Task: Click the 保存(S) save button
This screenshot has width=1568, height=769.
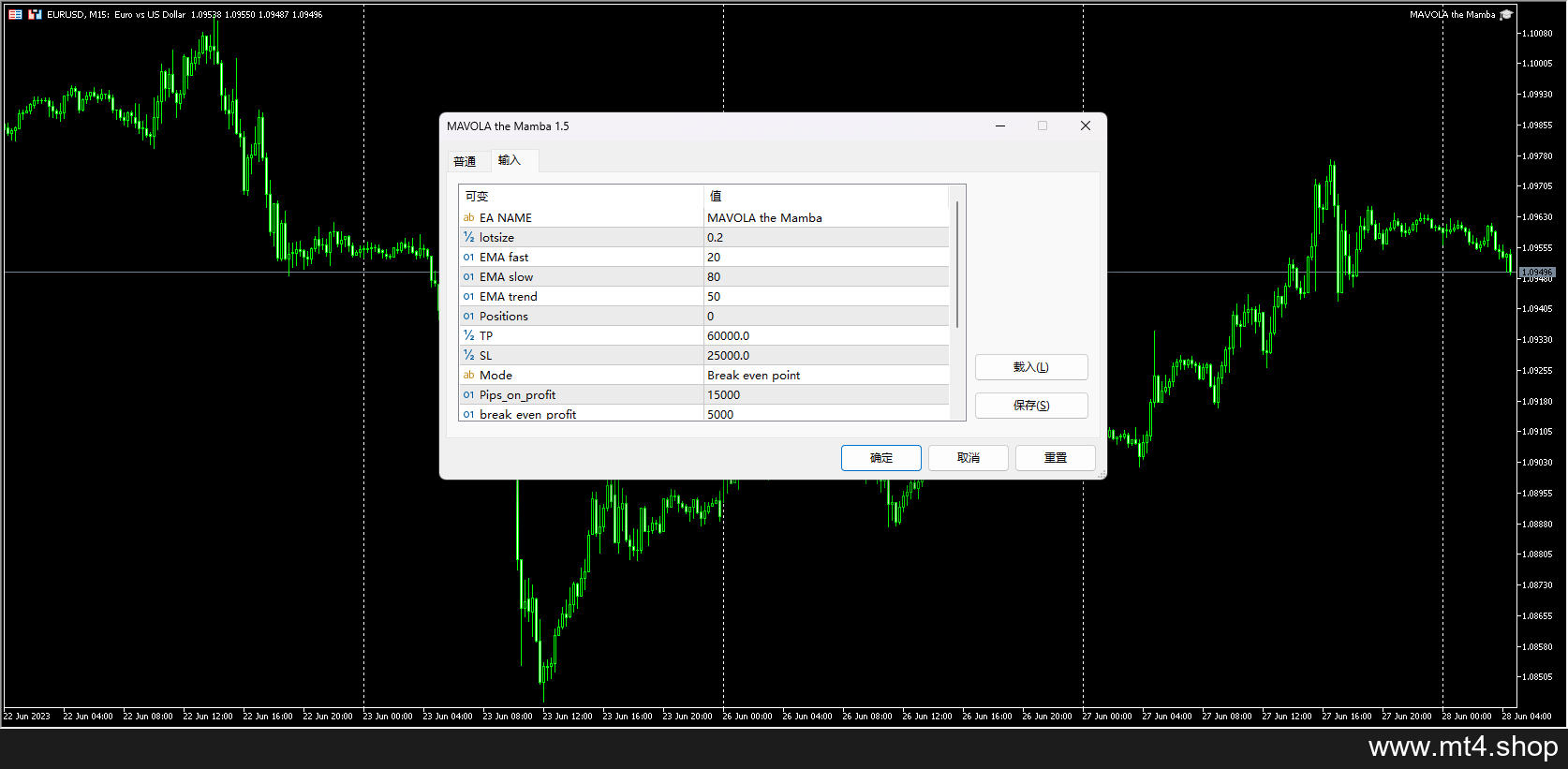Action: (x=1031, y=406)
